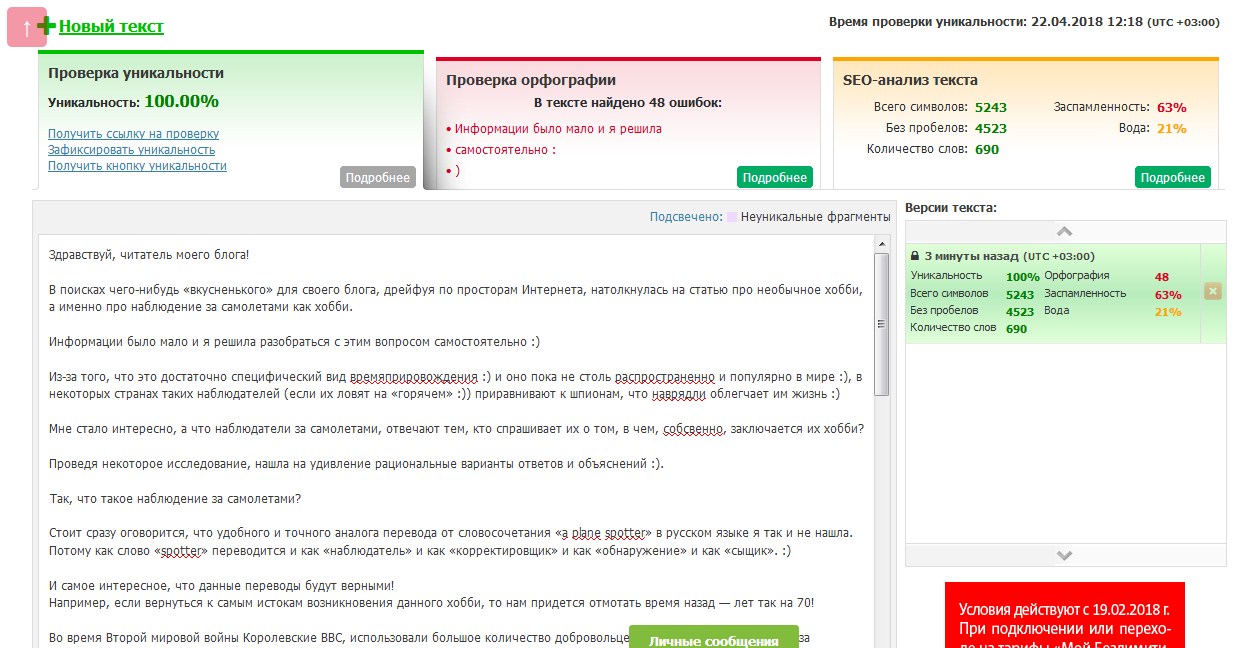Screen dimensions: 1259x648
Task: Click the text scrollbar up arrow
Action: [881, 243]
